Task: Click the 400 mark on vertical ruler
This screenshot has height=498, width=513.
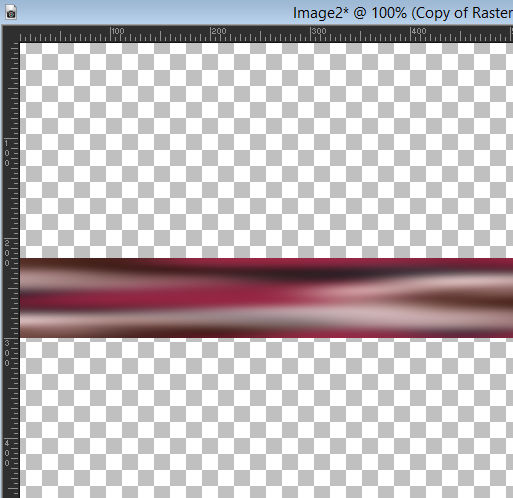Action: (x=7, y=453)
